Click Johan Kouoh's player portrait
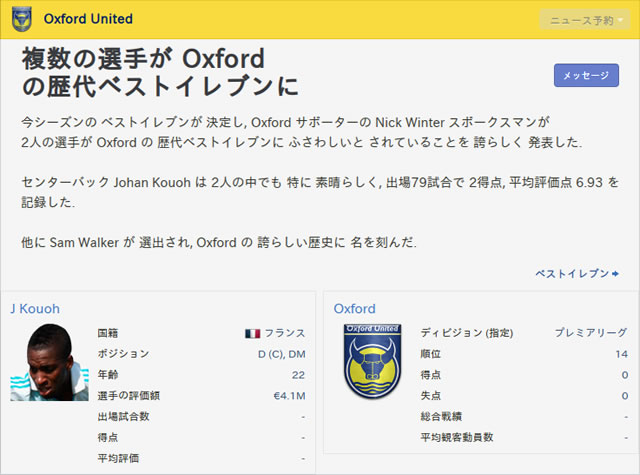Screen dimensions: 640x475 point(49,362)
